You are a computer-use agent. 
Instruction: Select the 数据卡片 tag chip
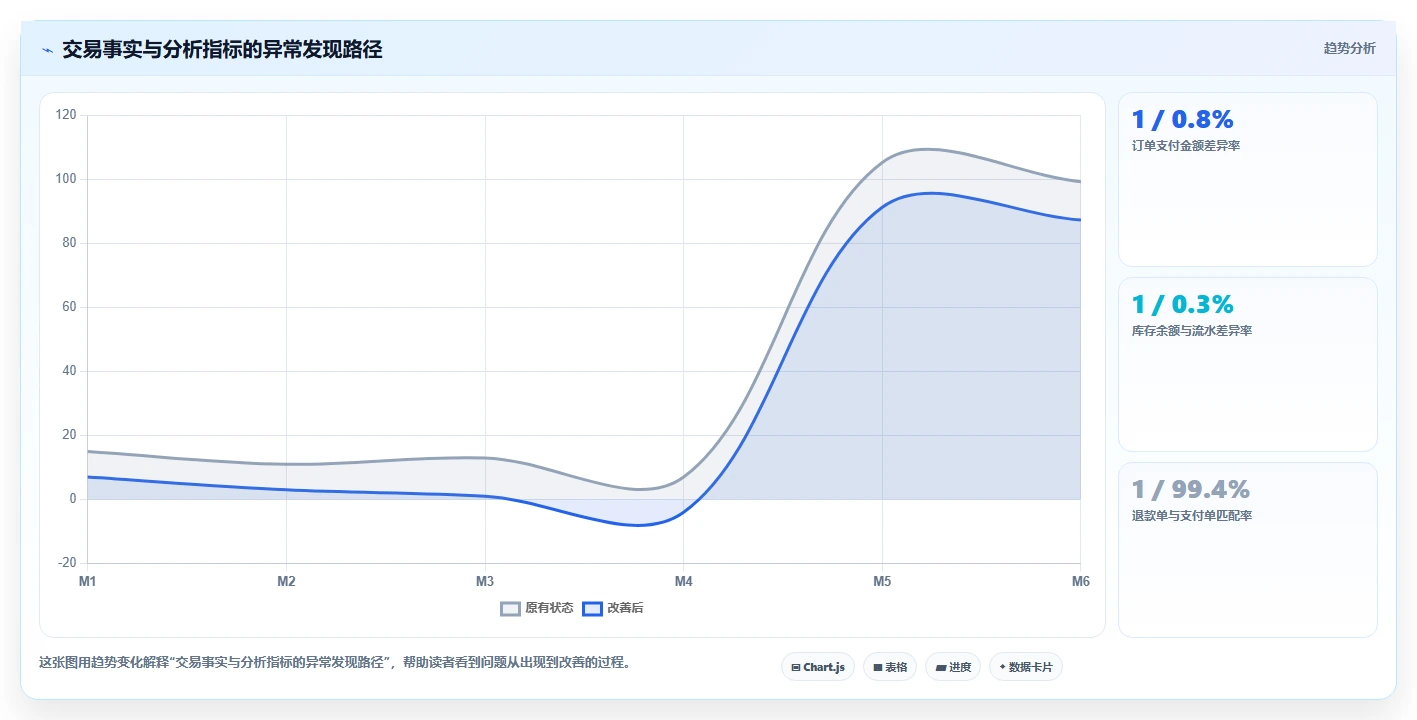point(1025,667)
